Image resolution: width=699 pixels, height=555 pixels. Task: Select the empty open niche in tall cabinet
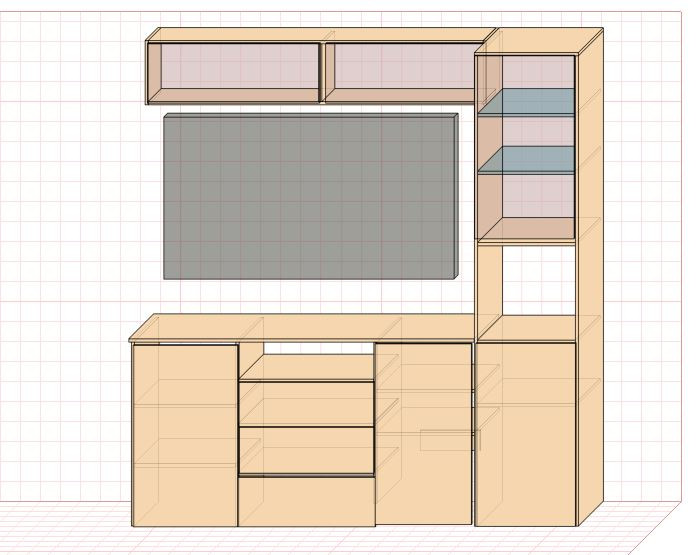(x=539, y=280)
